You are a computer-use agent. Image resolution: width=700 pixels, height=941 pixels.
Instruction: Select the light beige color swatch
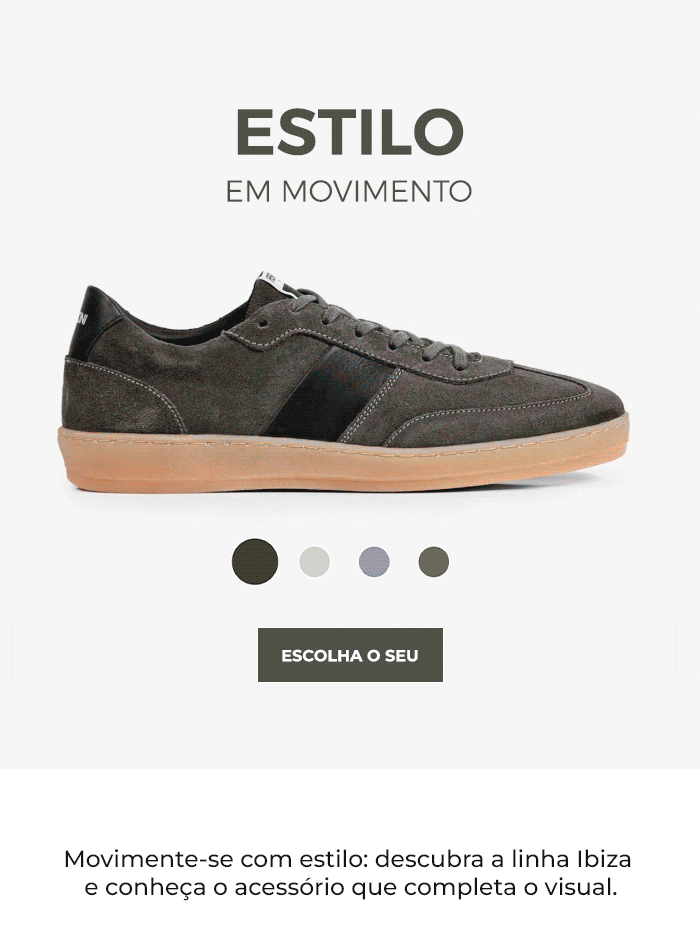click(x=315, y=562)
